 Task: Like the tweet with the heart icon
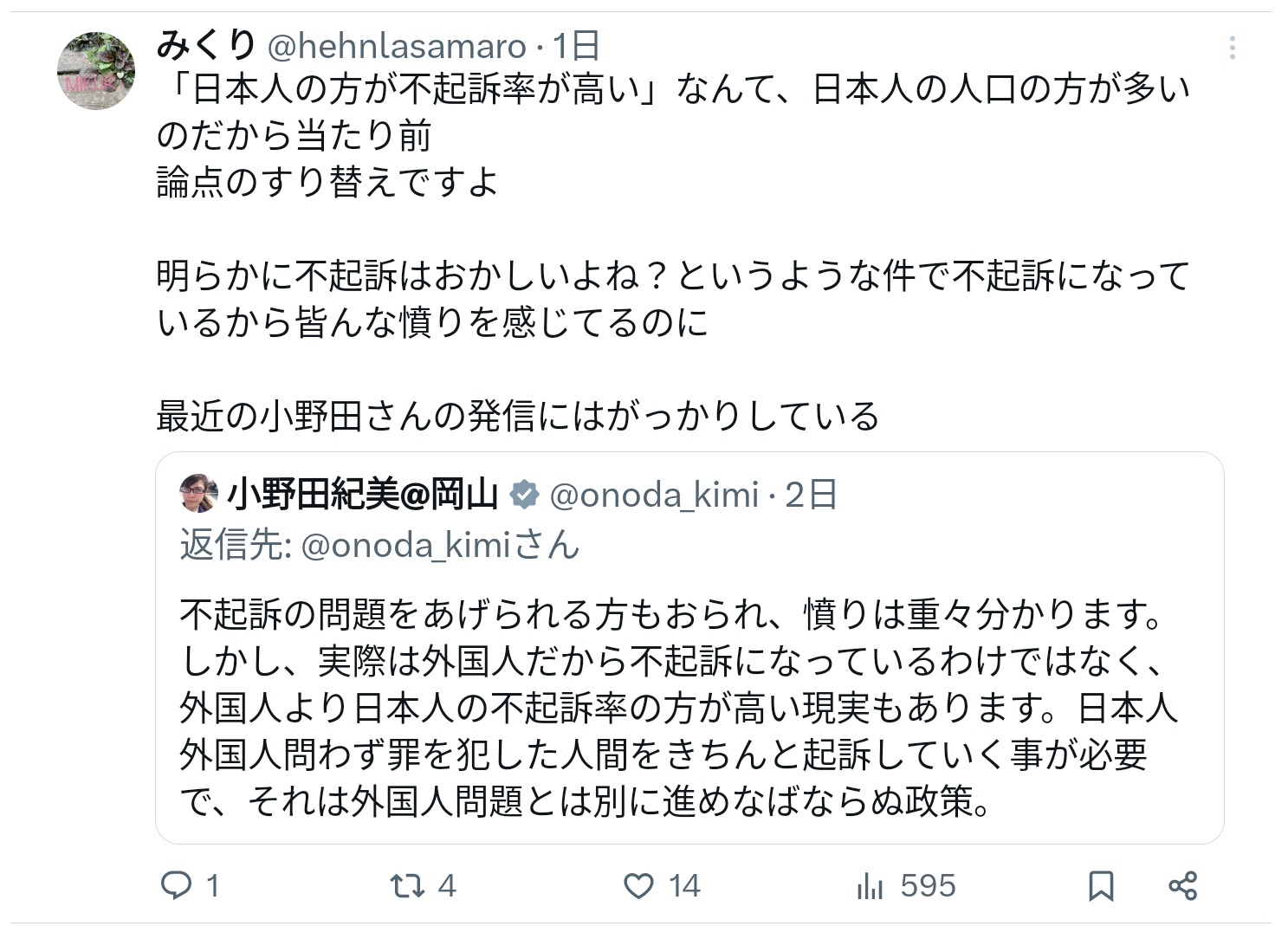coord(638,885)
